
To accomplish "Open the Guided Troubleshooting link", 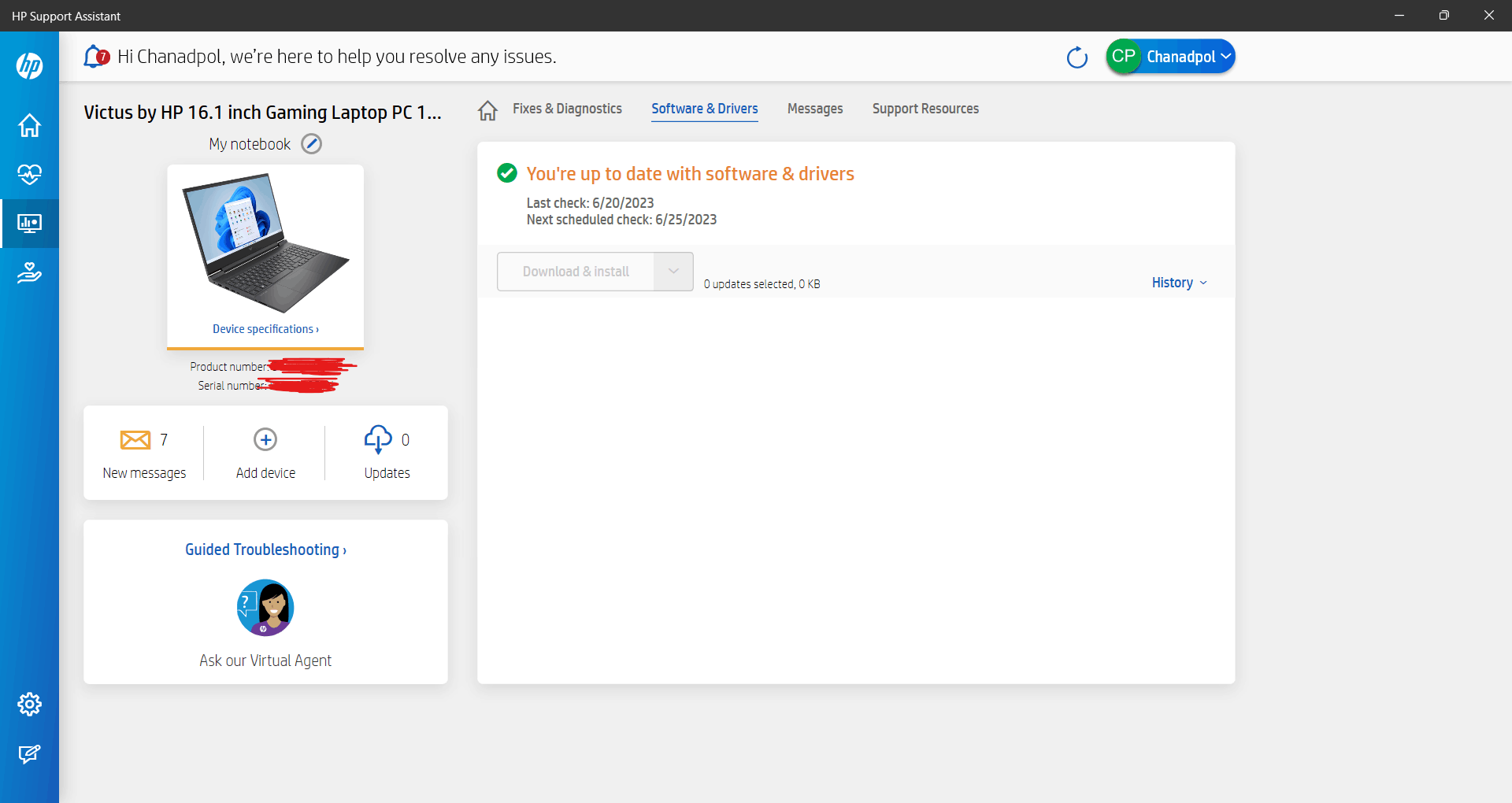I will [x=265, y=550].
